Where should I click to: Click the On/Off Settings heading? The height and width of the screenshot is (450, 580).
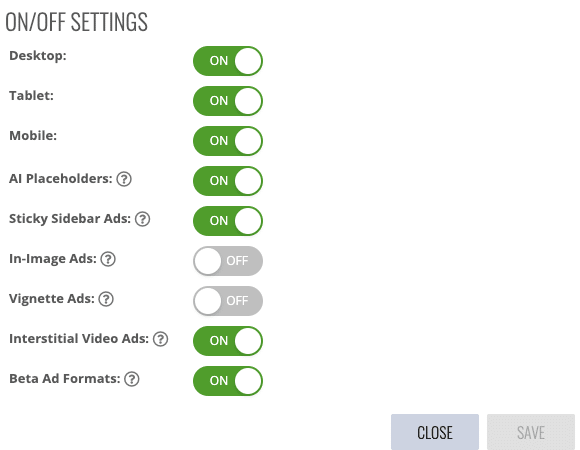coord(77,22)
